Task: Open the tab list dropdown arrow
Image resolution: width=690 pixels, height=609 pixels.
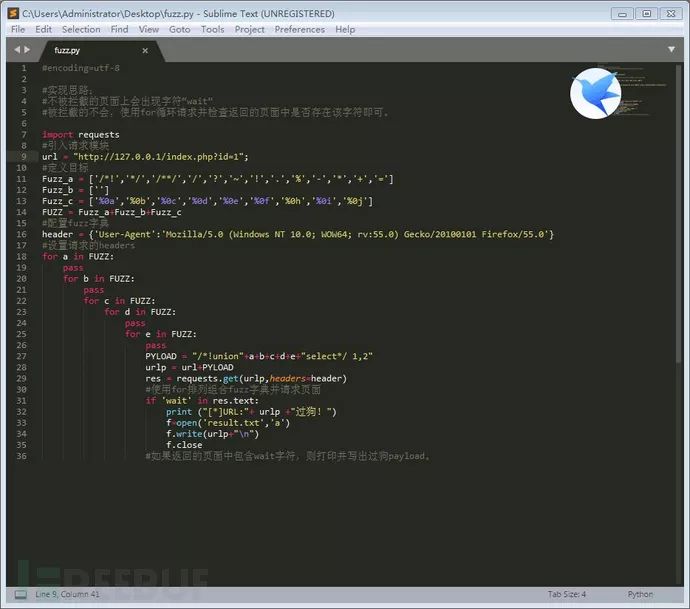Action: coord(671,49)
